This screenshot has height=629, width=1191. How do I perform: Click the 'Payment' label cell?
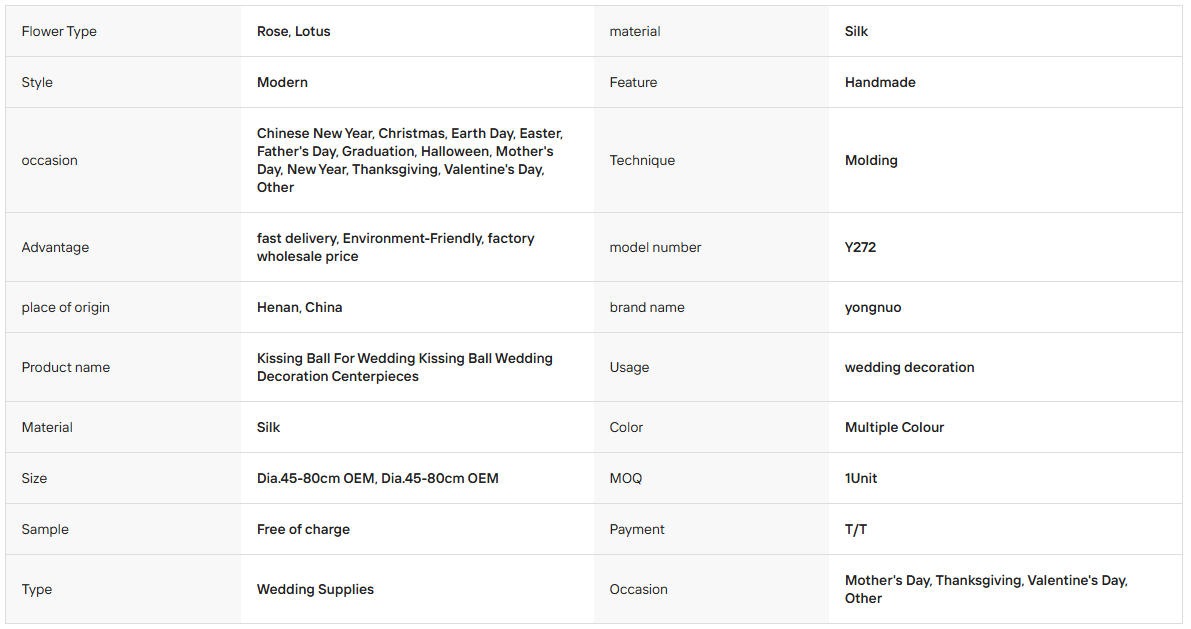click(712, 529)
